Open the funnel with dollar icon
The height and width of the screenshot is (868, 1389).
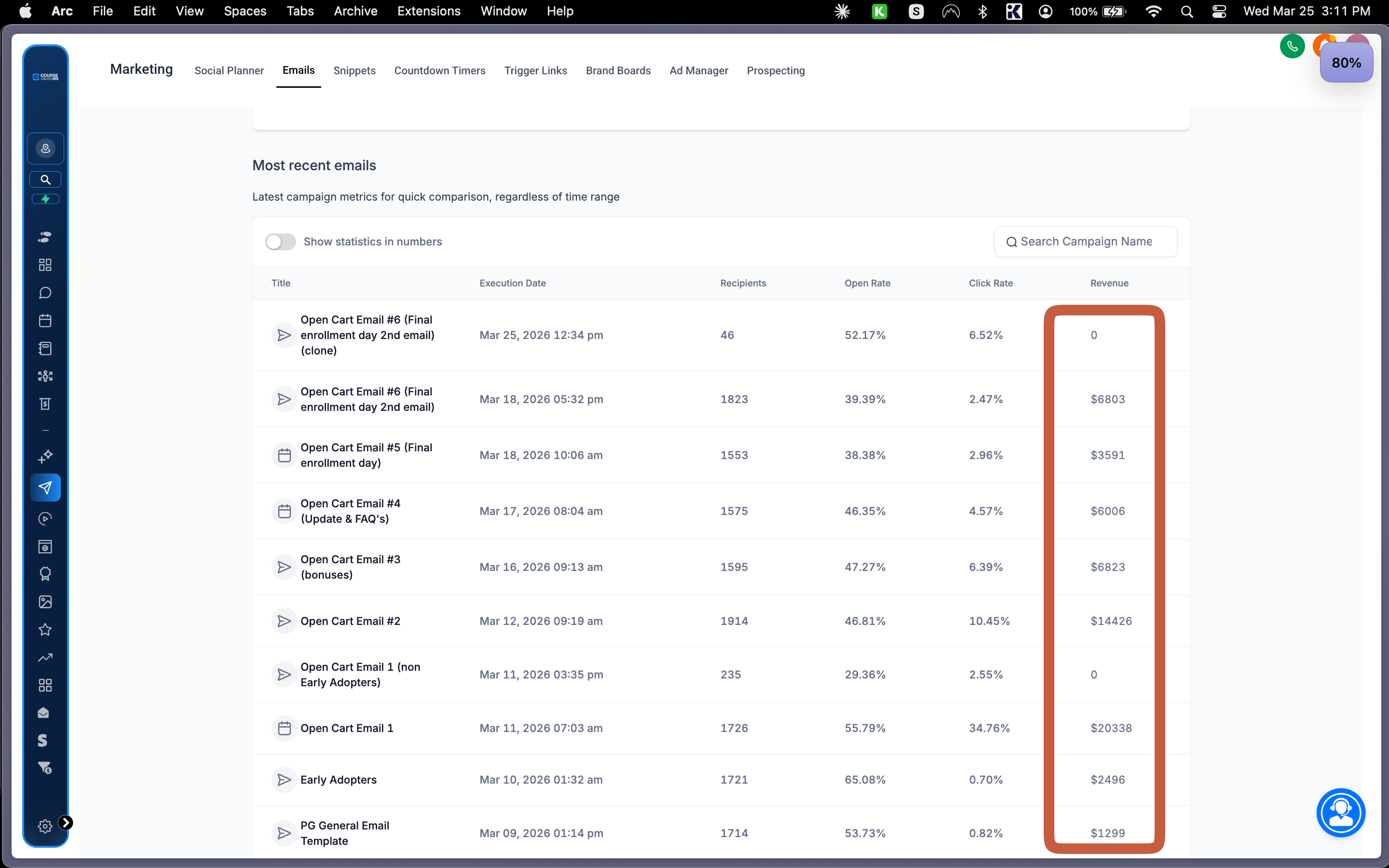point(45,768)
